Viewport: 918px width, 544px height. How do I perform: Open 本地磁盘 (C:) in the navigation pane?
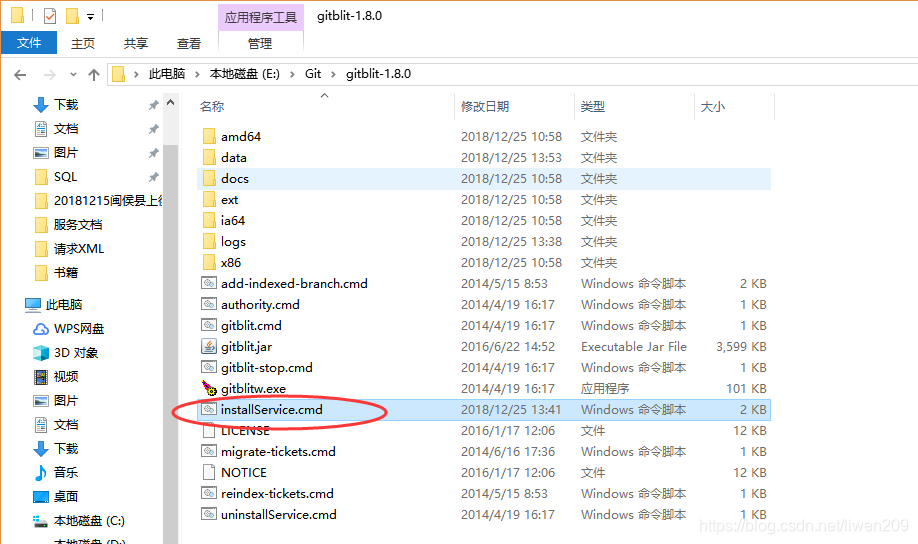pos(89,521)
